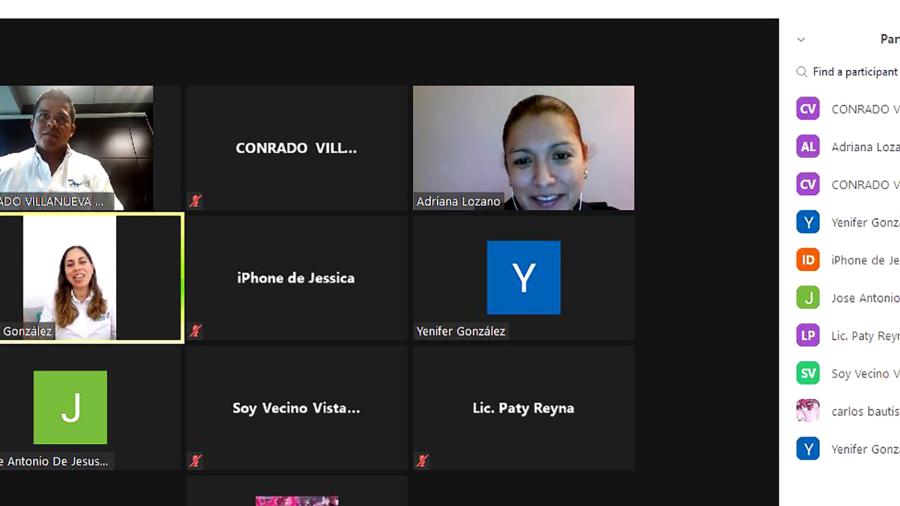Click the magnifier icon in participant search
This screenshot has height=506, width=900.
[x=802, y=72]
